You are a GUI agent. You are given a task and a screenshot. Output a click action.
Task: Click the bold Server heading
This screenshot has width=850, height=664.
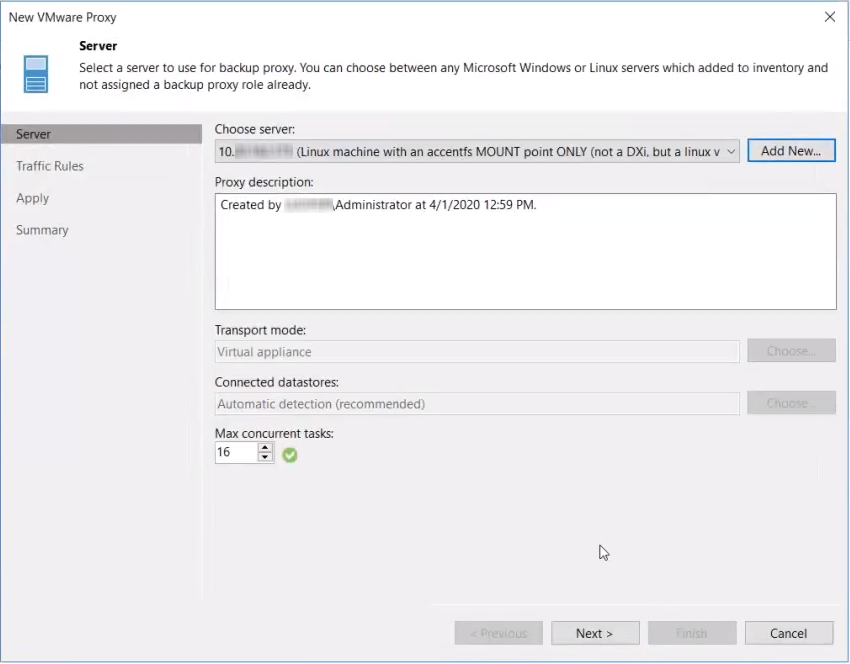[98, 46]
